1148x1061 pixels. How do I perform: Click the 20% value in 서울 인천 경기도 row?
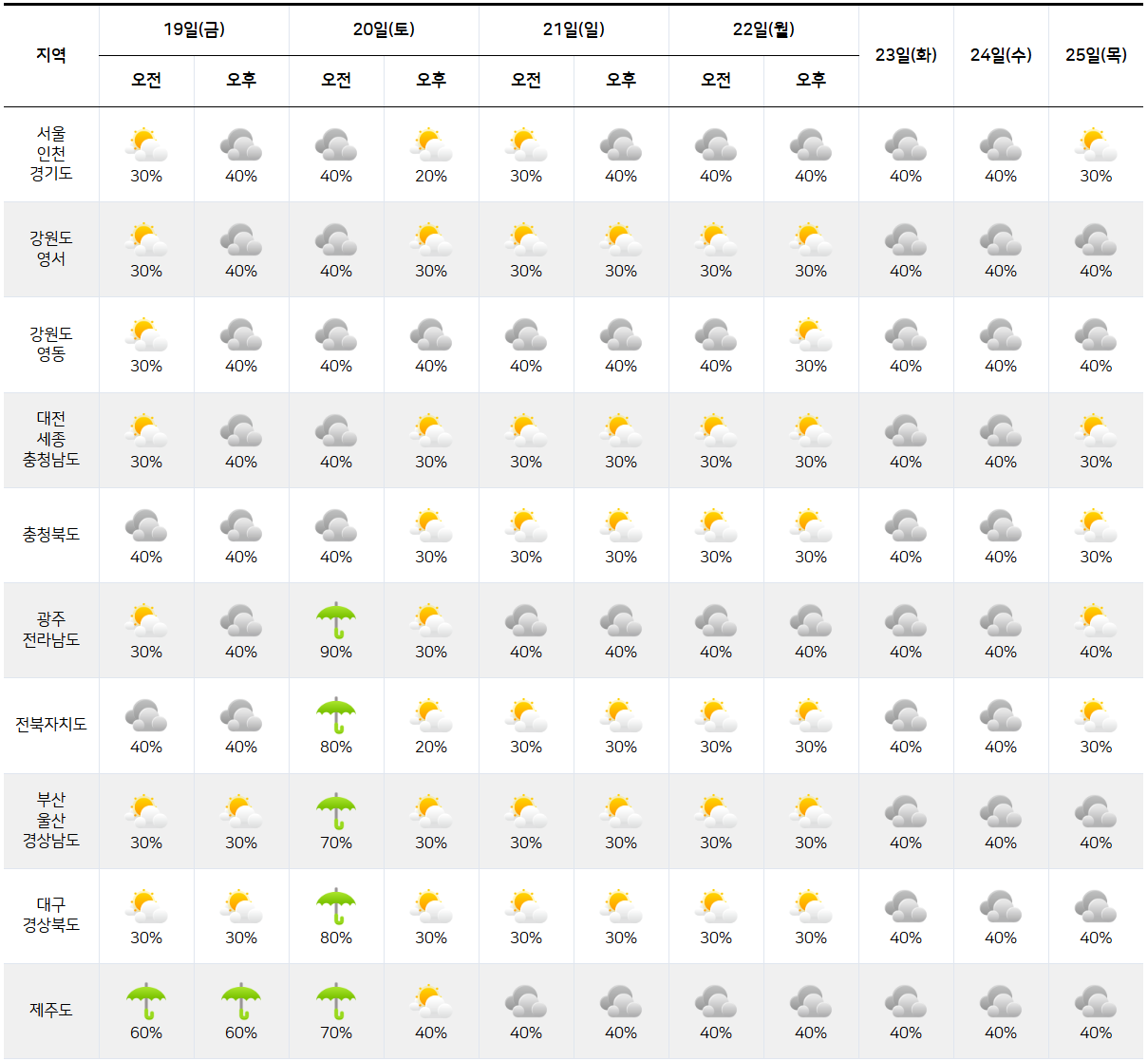[431, 176]
